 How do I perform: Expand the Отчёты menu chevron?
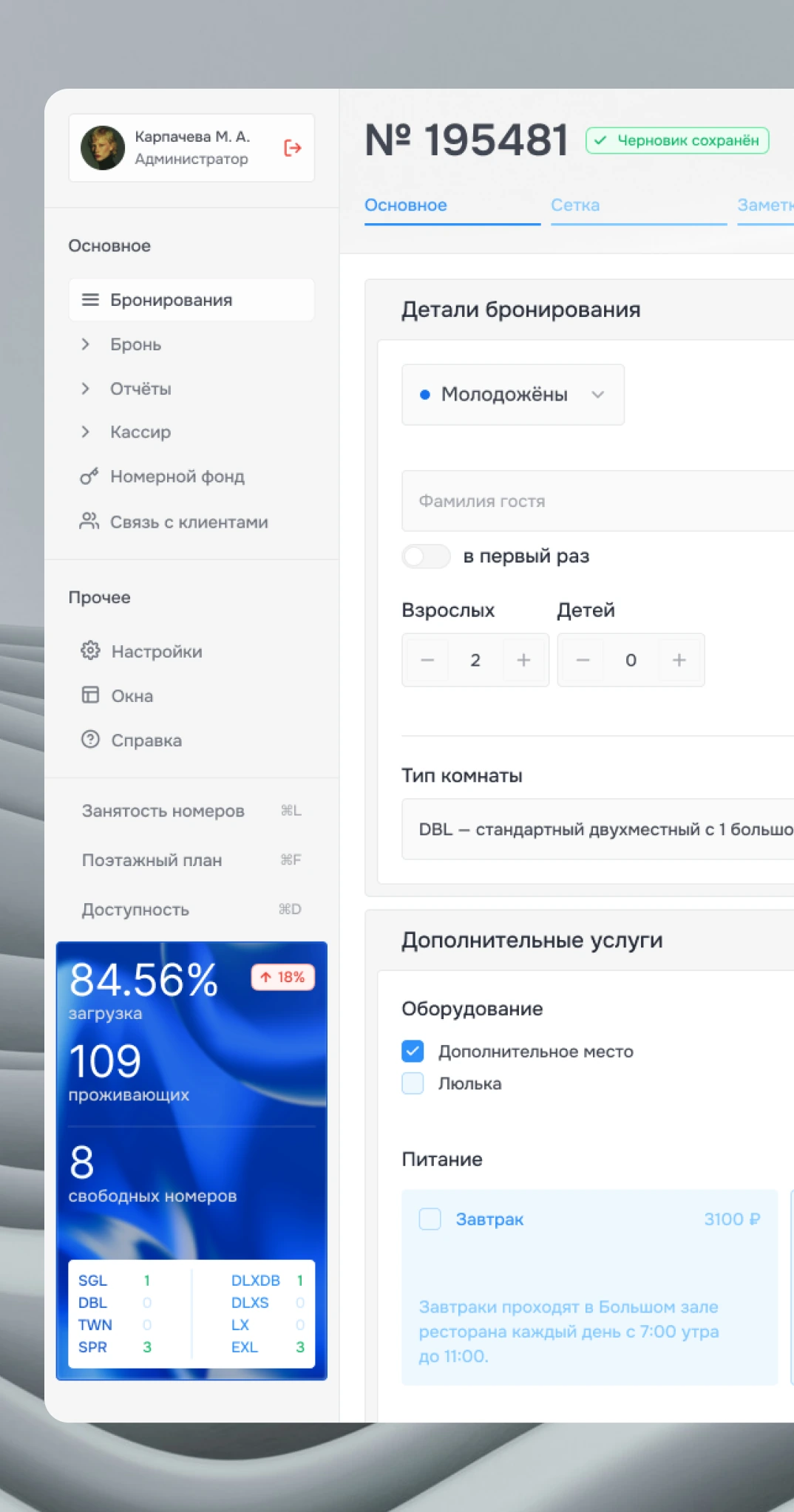coord(86,389)
